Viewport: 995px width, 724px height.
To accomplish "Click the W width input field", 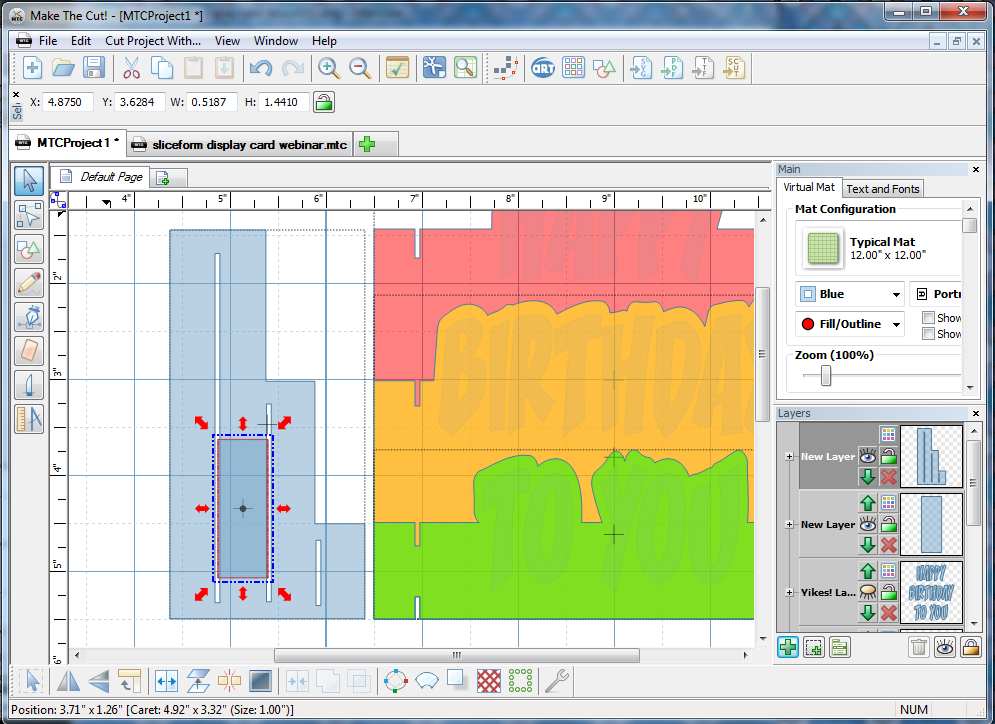I will (x=211, y=102).
